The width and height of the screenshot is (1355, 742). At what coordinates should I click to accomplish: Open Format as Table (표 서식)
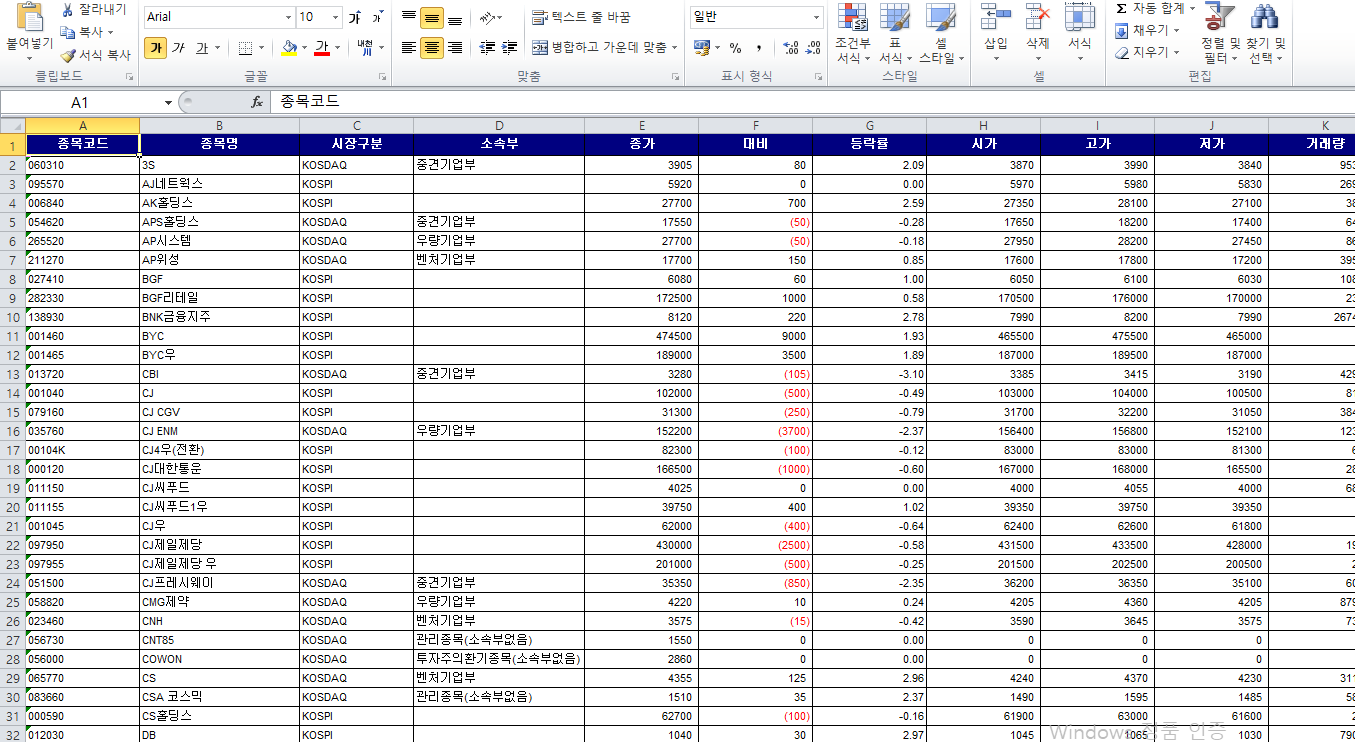click(895, 33)
